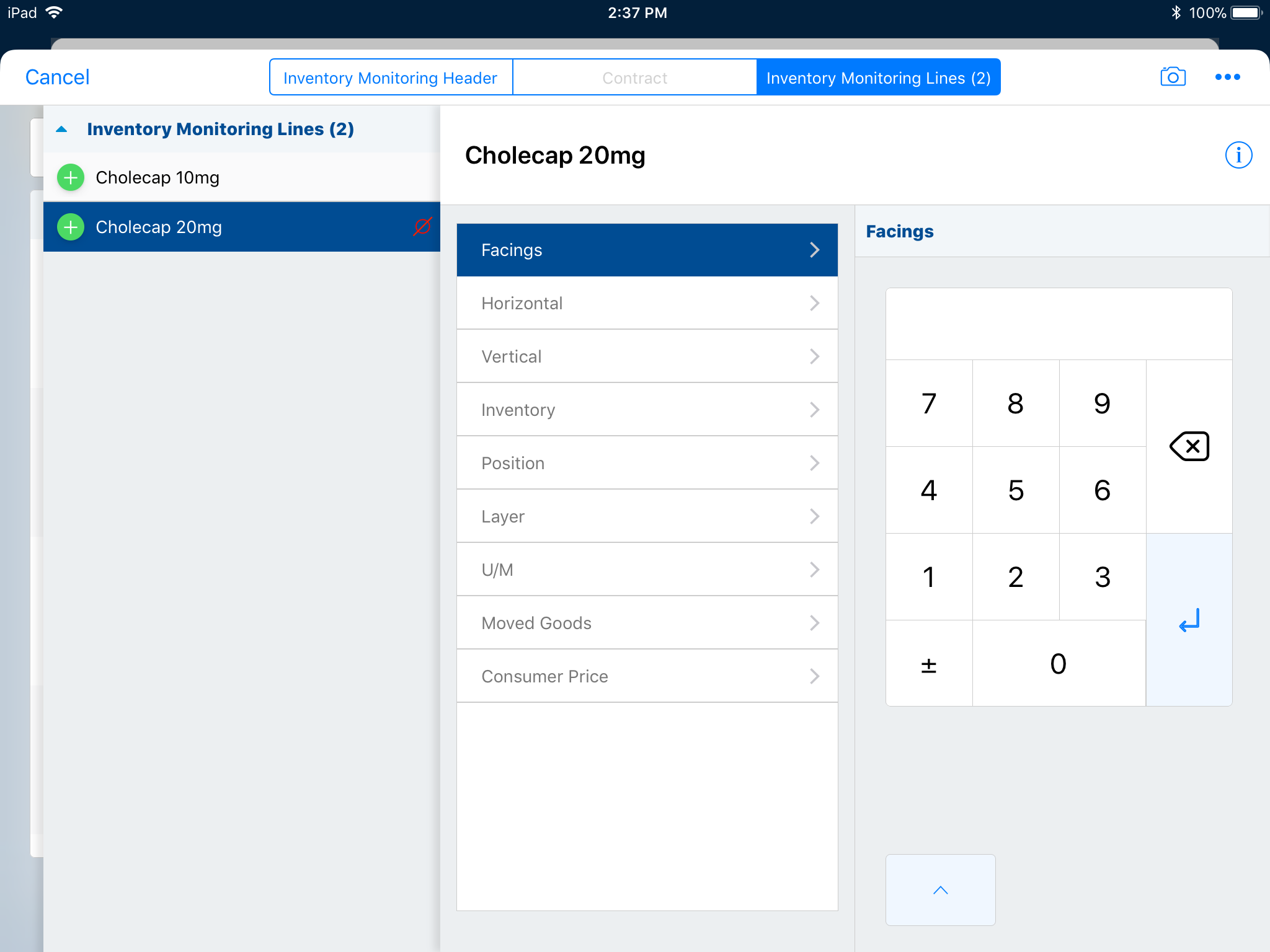The height and width of the screenshot is (952, 1270).
Task: Select the Moved Goods row
Action: 647,623
